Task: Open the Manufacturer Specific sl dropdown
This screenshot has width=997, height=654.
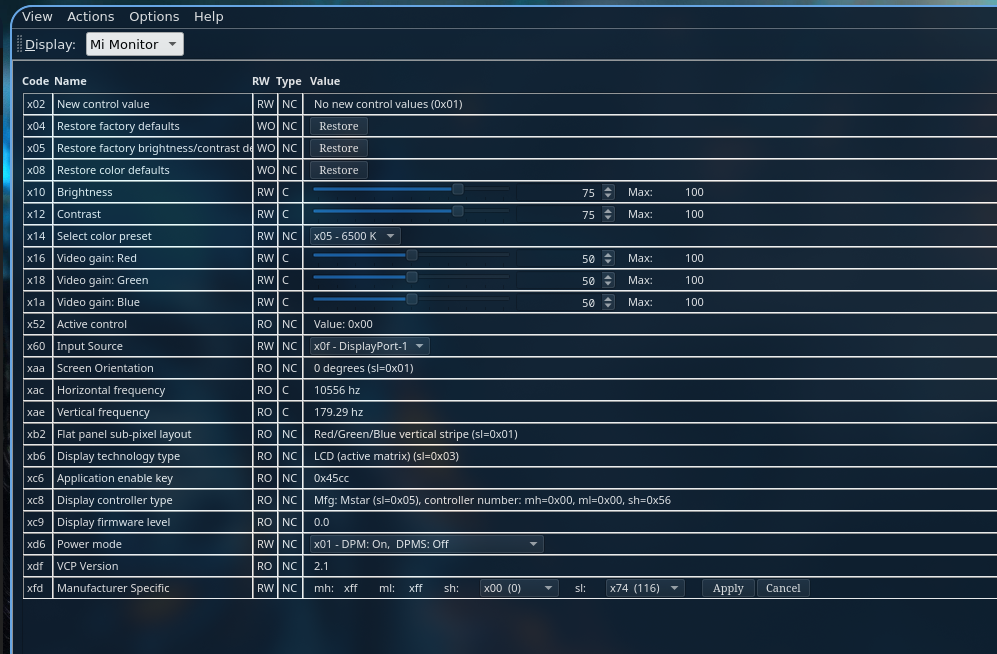Action: tap(645, 588)
